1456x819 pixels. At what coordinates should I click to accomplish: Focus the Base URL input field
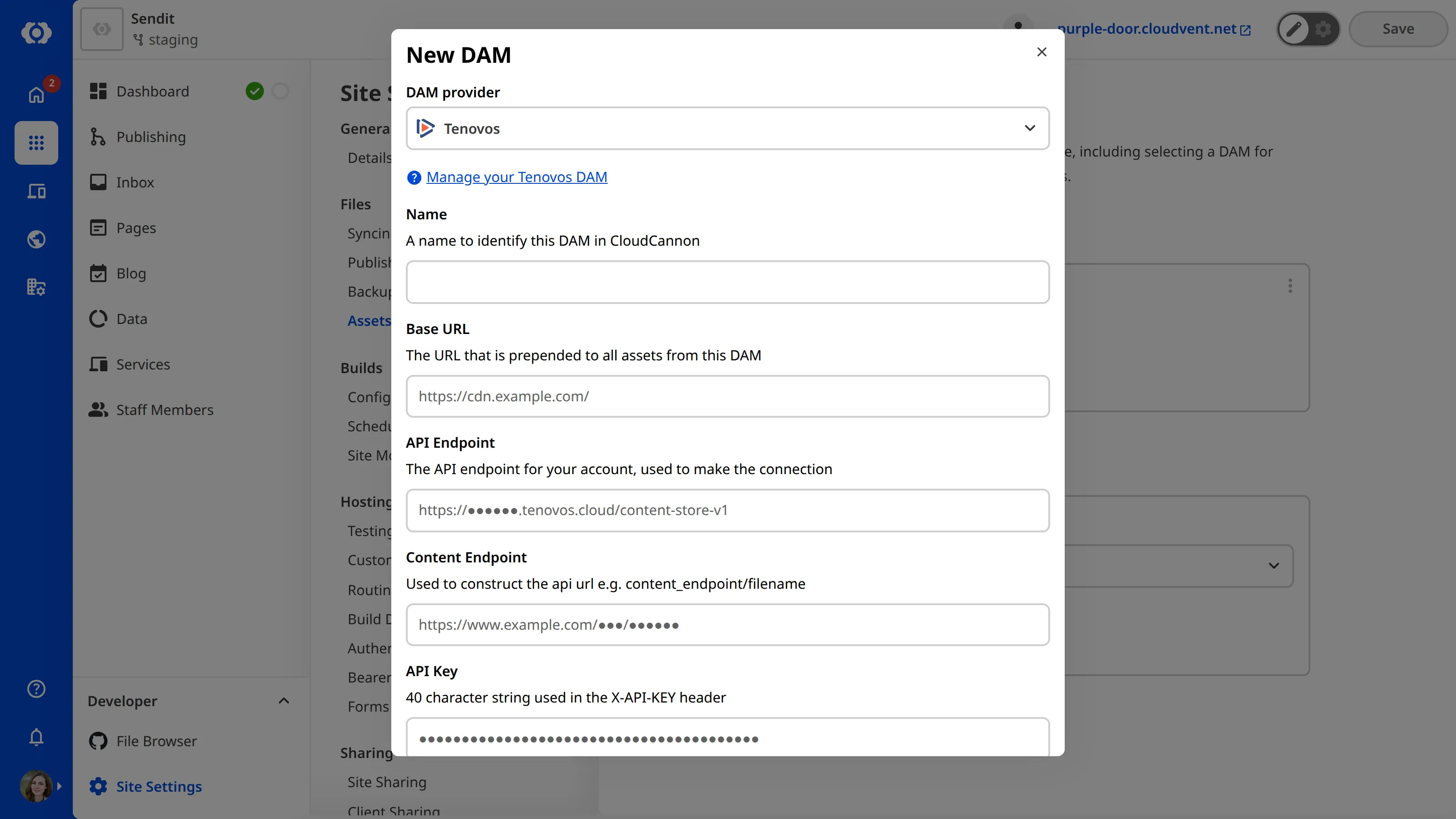pos(728,396)
